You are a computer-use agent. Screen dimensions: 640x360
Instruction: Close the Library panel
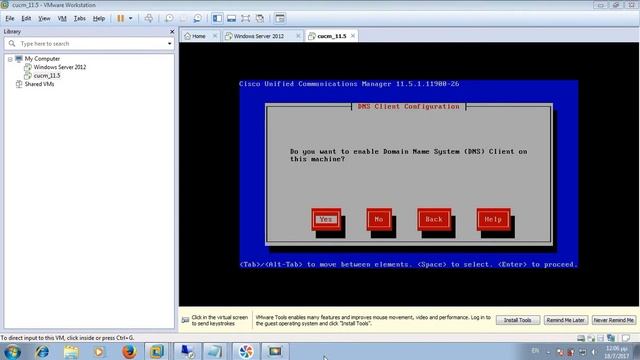[172, 31]
